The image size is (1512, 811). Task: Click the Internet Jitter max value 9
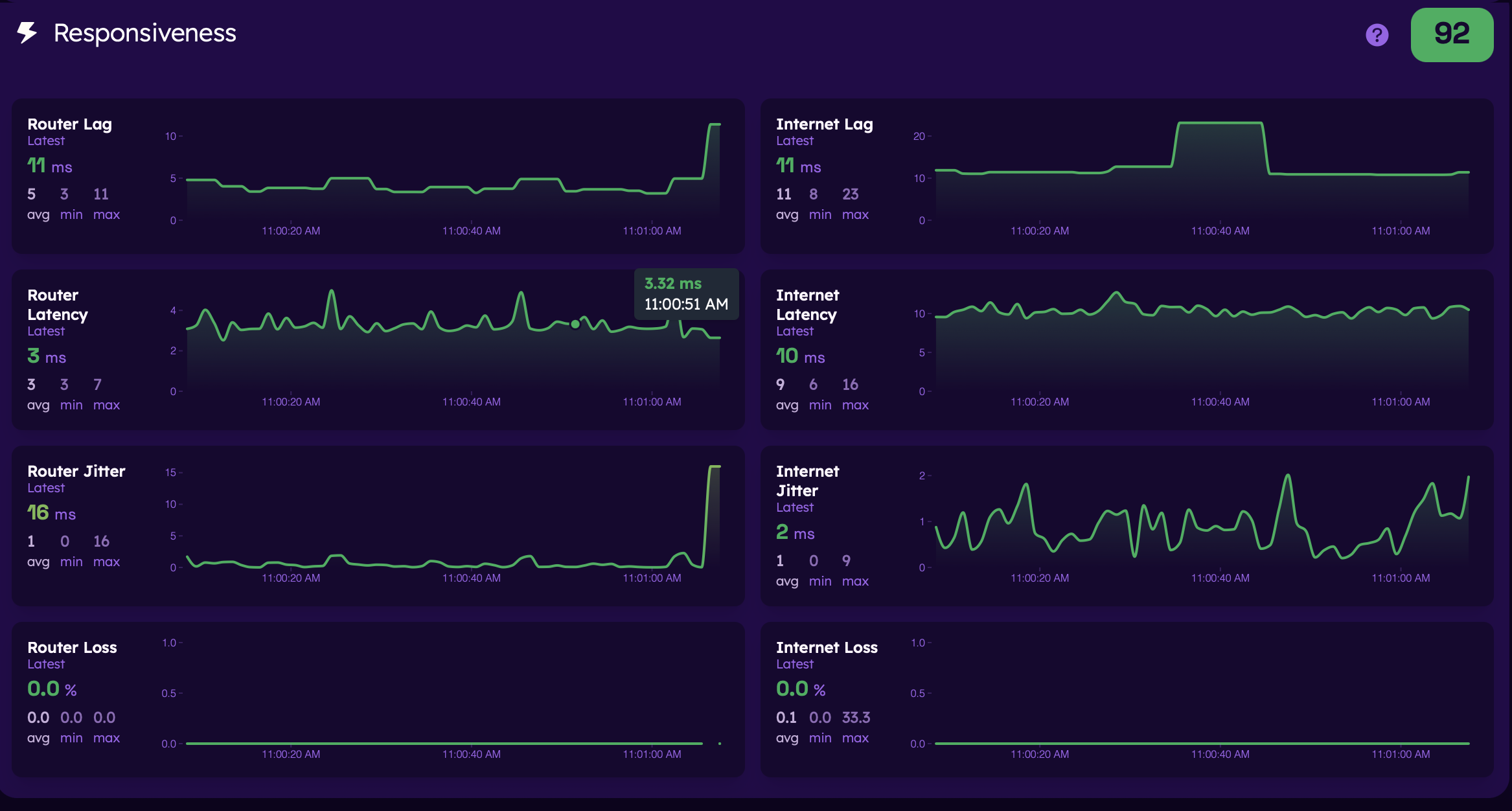(846, 560)
